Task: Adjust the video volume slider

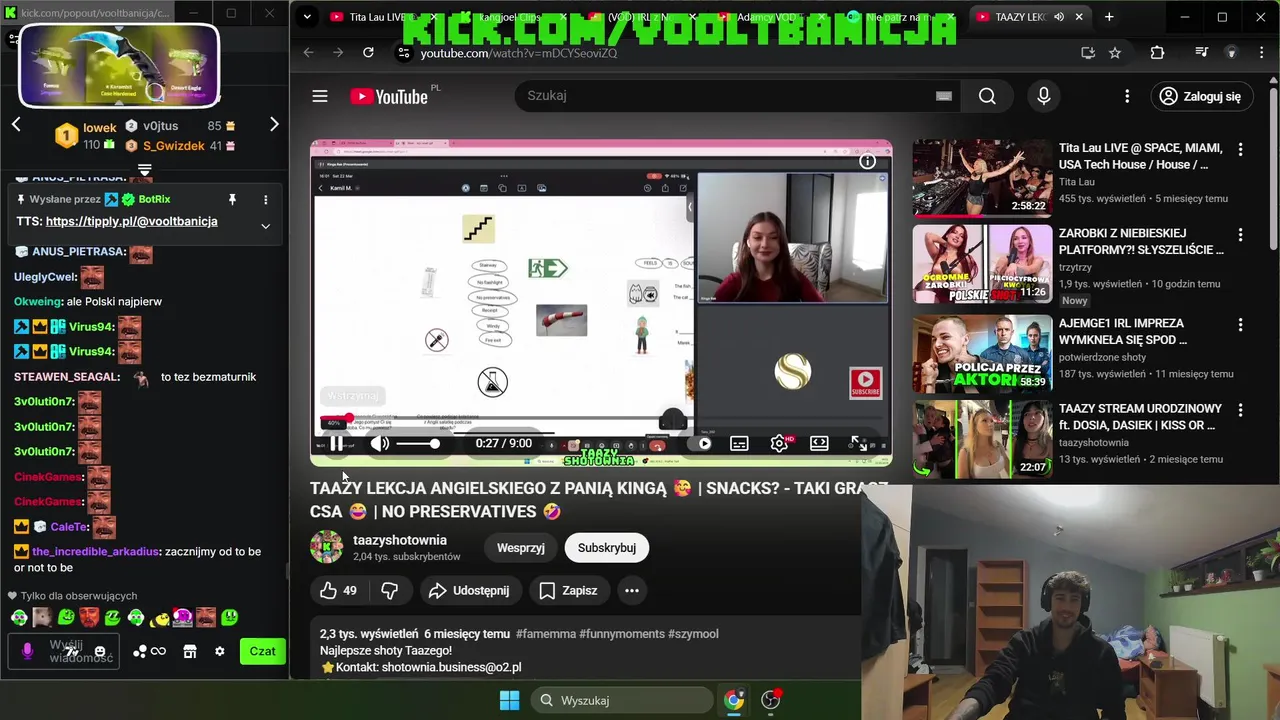Action: tap(418, 443)
